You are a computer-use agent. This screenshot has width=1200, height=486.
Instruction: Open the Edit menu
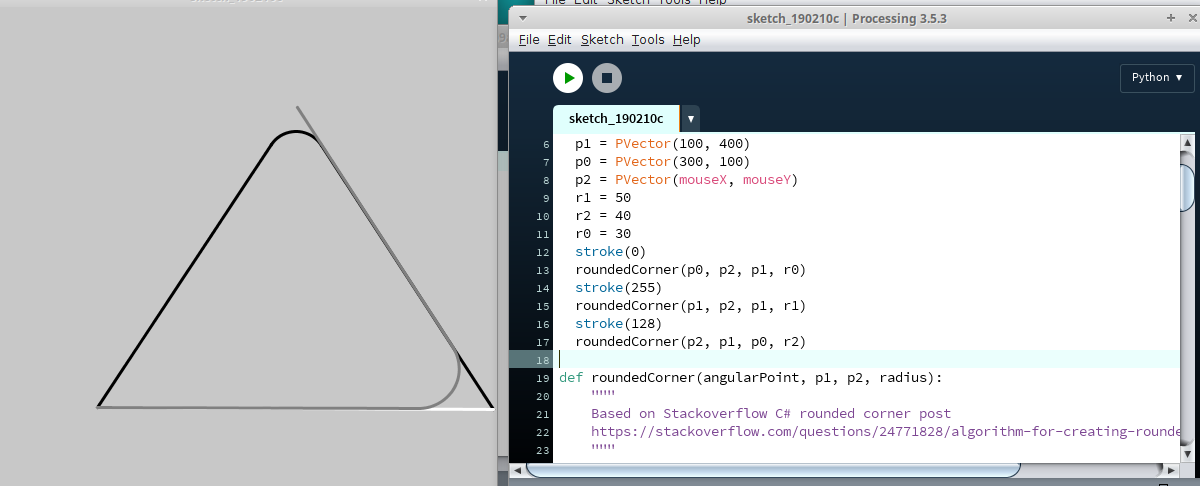click(559, 40)
